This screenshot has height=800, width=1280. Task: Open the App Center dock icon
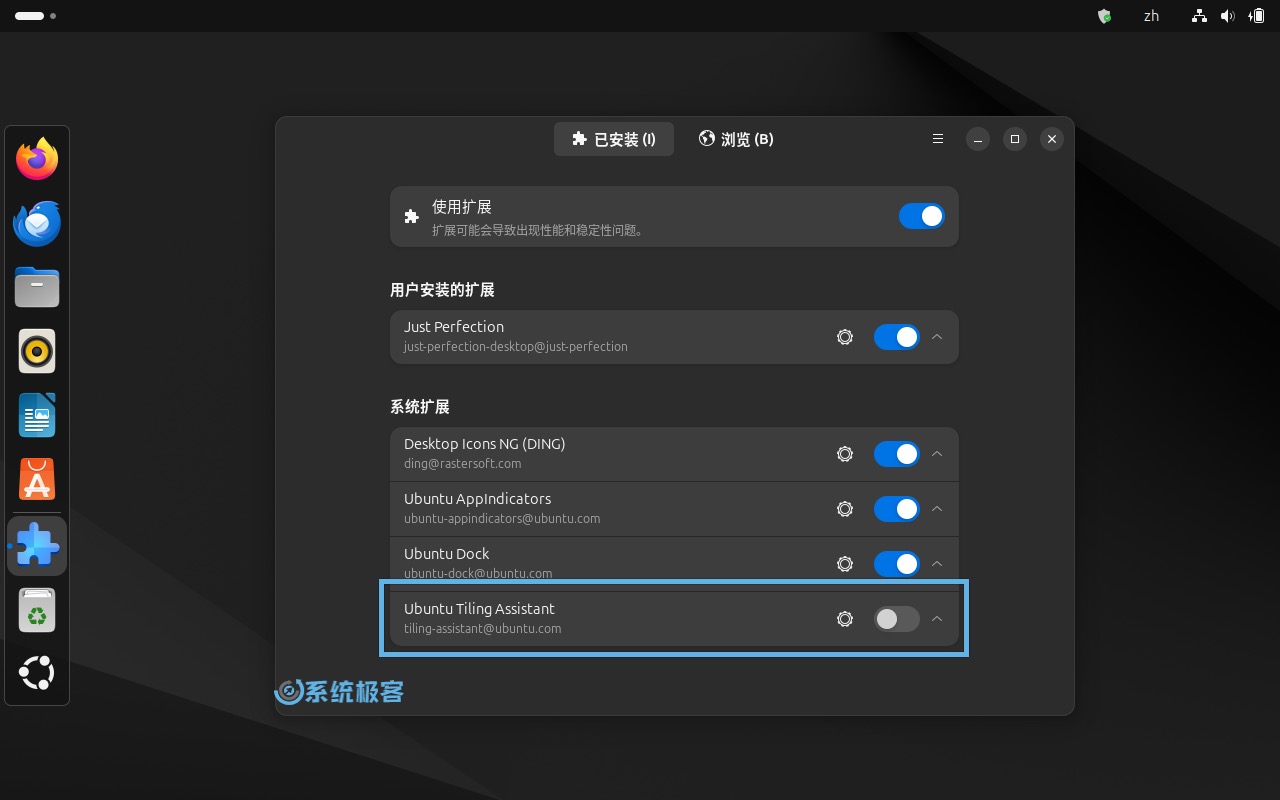37,479
